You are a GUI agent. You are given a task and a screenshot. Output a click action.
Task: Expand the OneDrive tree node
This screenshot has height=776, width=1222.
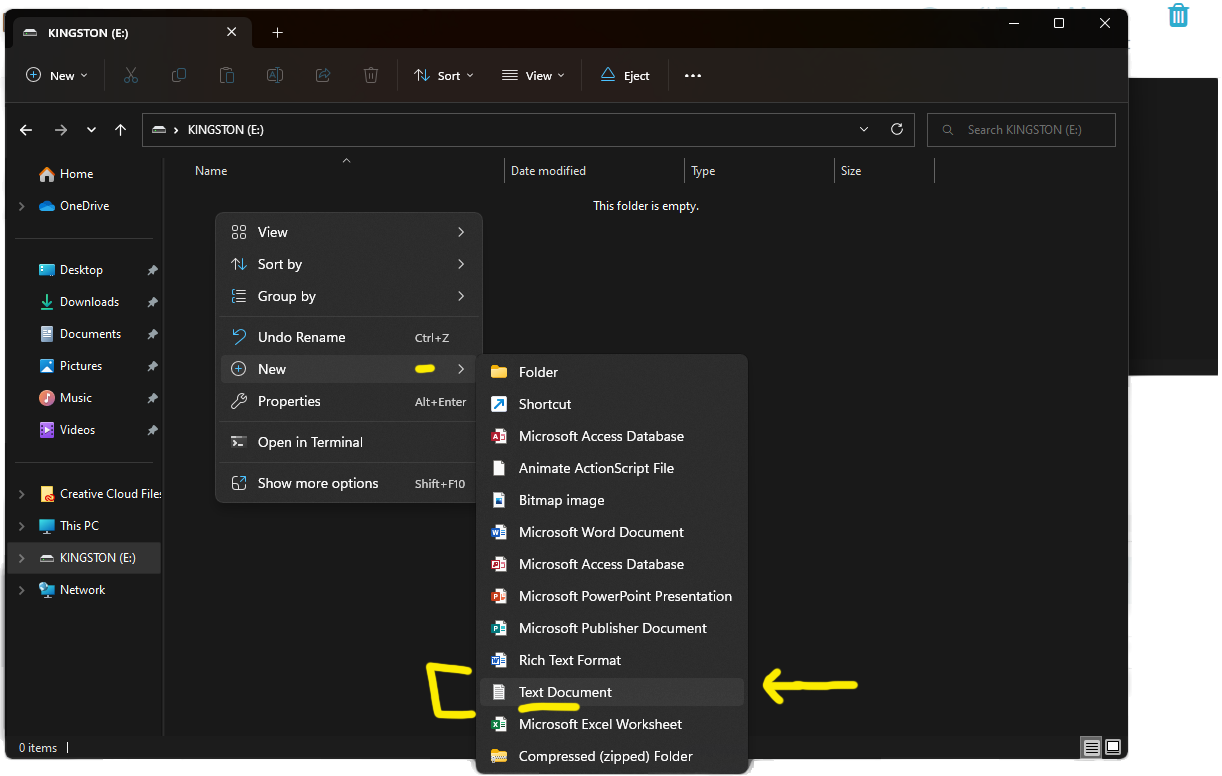pyautogui.click(x=22, y=206)
